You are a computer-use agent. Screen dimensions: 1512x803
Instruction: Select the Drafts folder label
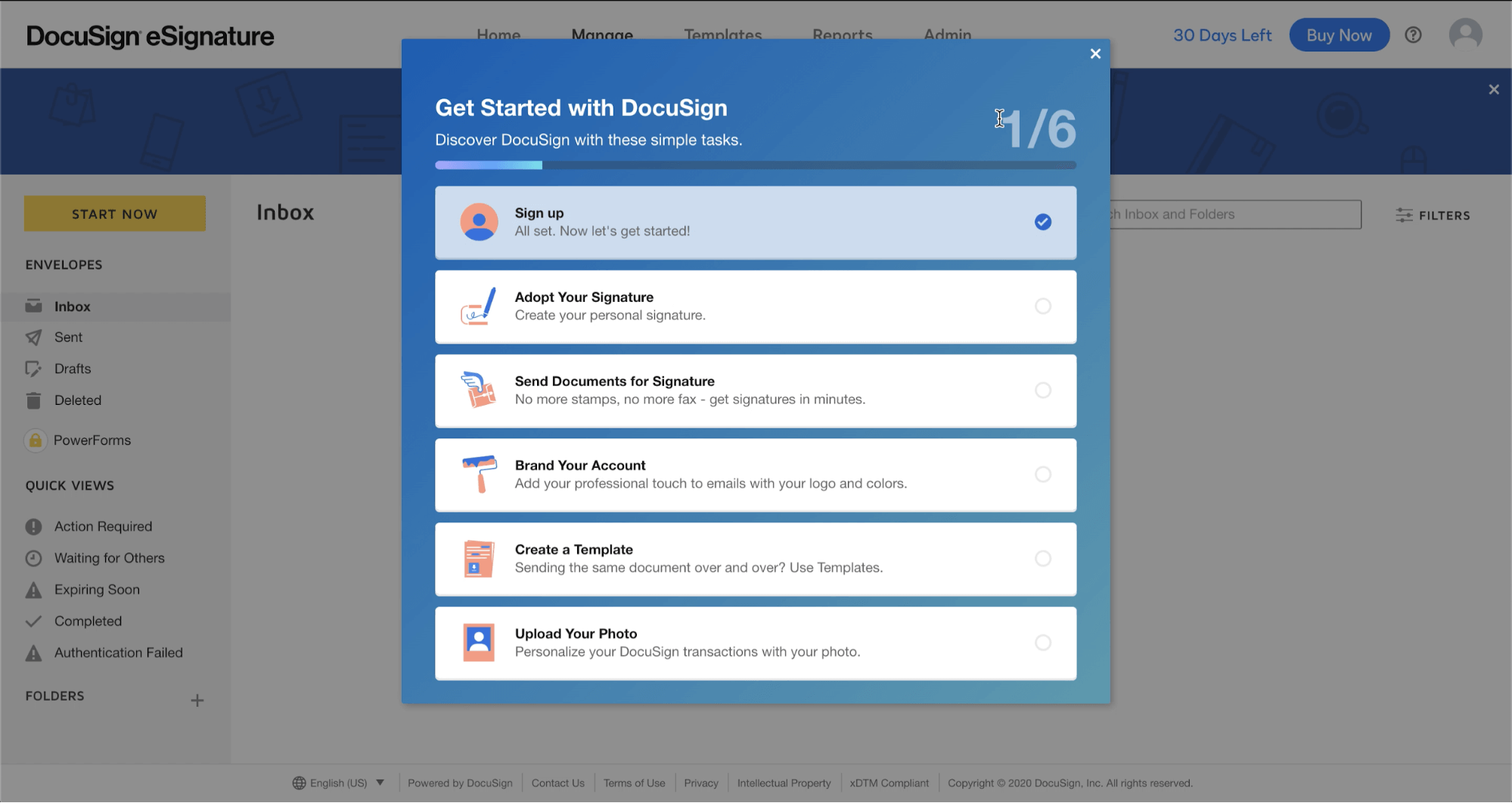pos(73,369)
